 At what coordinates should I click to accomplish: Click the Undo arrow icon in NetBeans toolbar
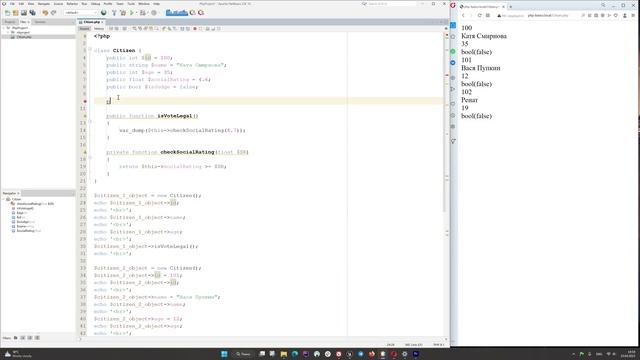[x=45, y=13]
